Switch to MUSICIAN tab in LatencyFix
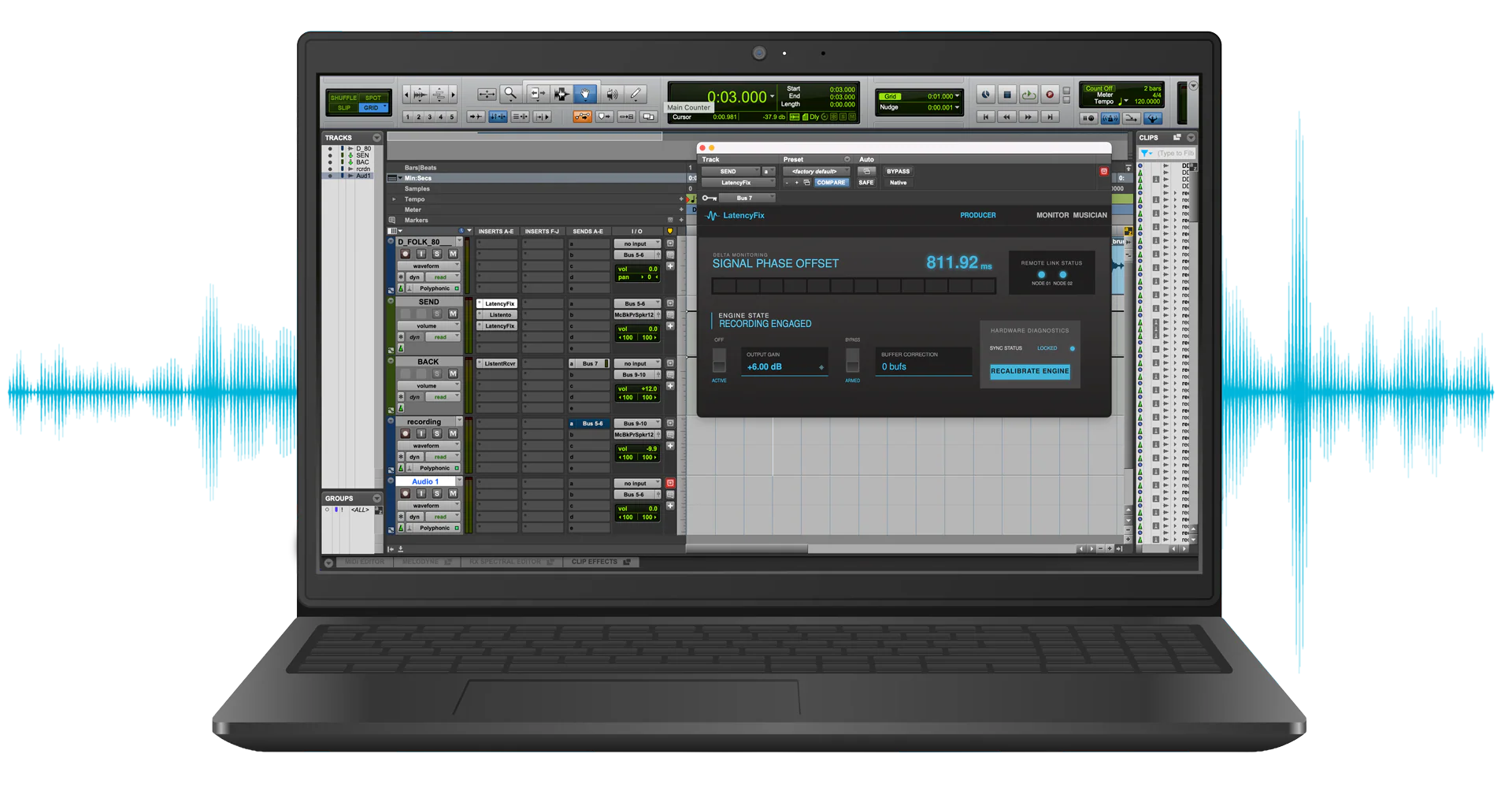This screenshot has height=791, width=1512. (x=1090, y=215)
